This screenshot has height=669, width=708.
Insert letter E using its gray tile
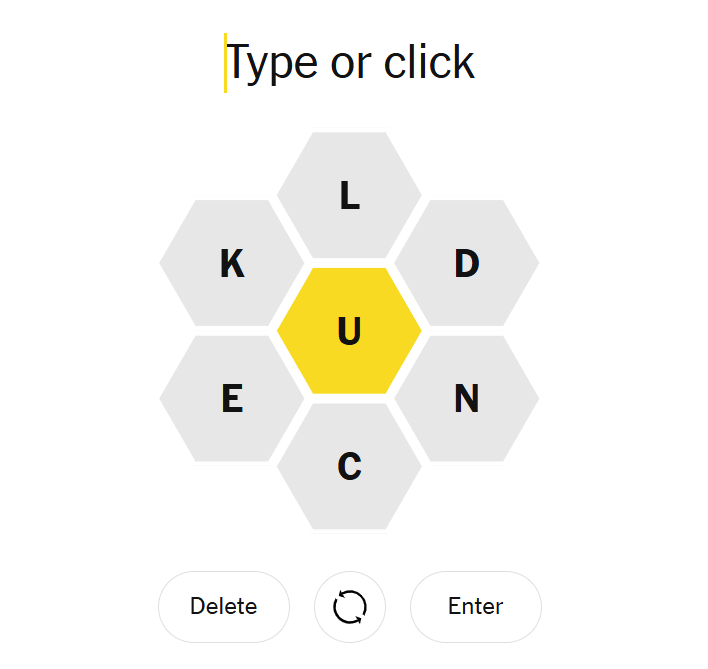(231, 398)
